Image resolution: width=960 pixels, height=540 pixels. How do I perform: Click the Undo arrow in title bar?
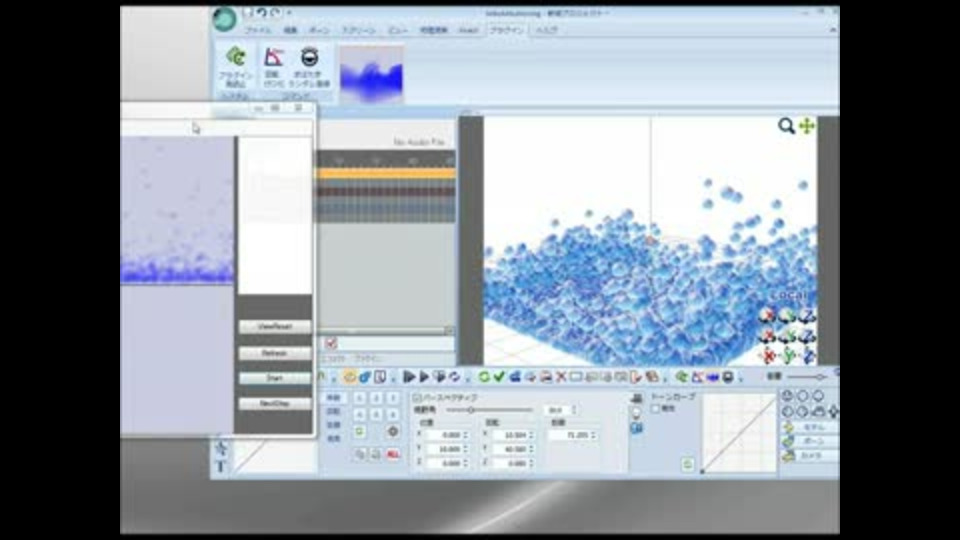click(261, 12)
